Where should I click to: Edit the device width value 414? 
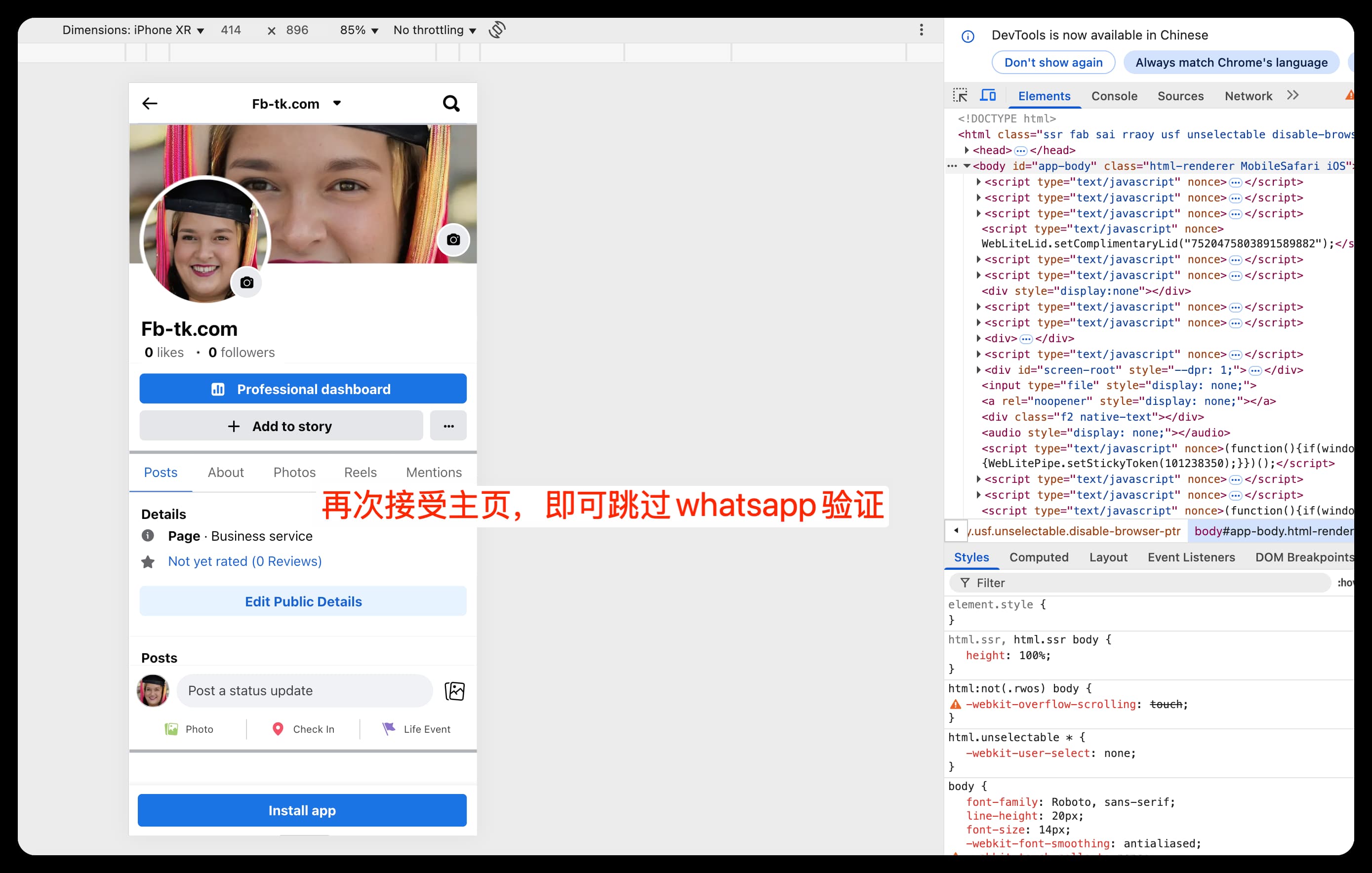pos(231,30)
